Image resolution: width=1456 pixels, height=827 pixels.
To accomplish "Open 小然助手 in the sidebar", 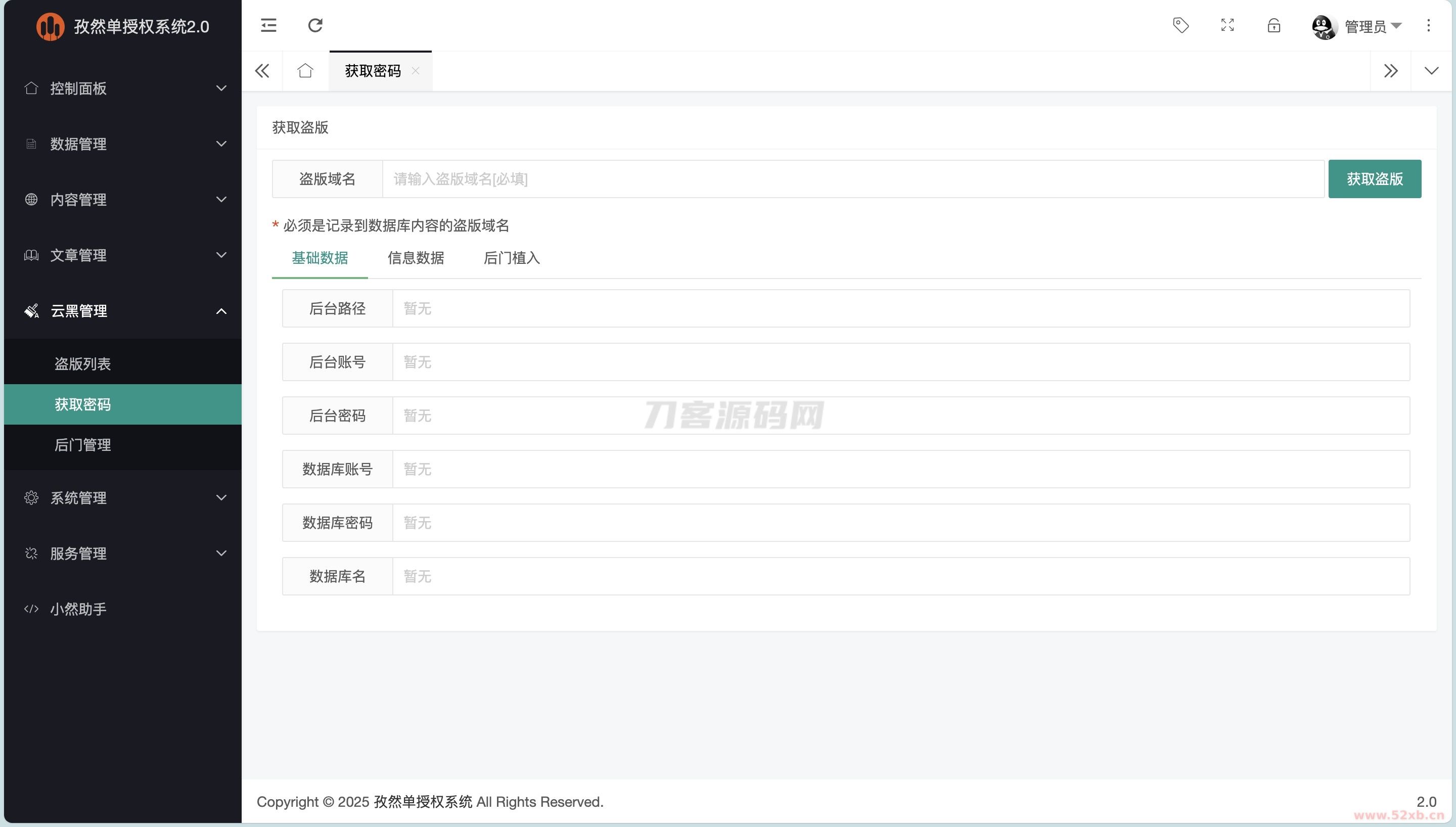I will 78,609.
